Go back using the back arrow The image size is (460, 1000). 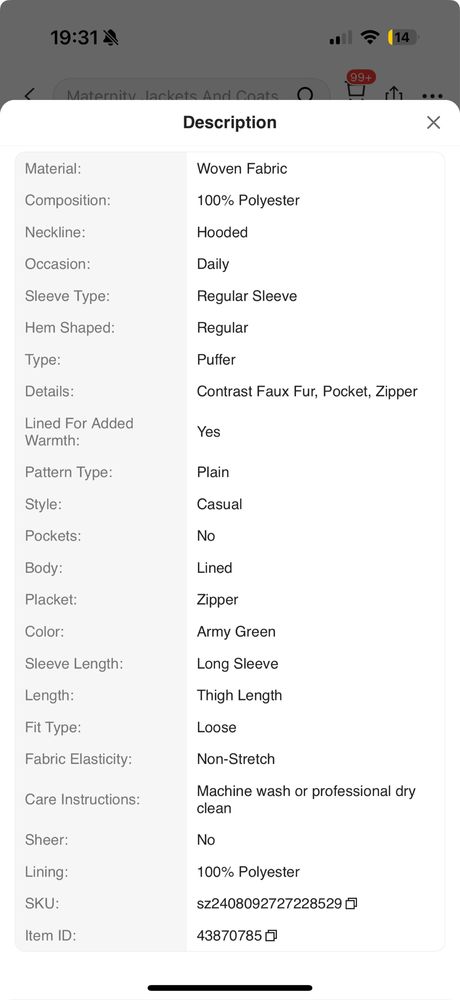[x=29, y=95]
